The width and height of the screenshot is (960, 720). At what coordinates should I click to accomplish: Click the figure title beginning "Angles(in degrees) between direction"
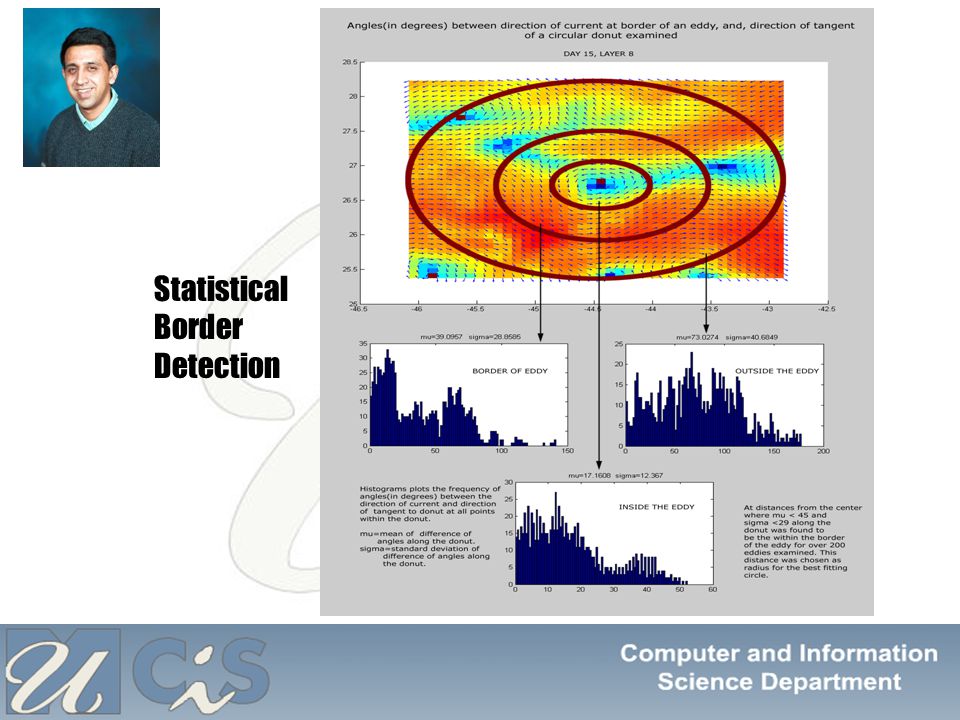click(600, 30)
